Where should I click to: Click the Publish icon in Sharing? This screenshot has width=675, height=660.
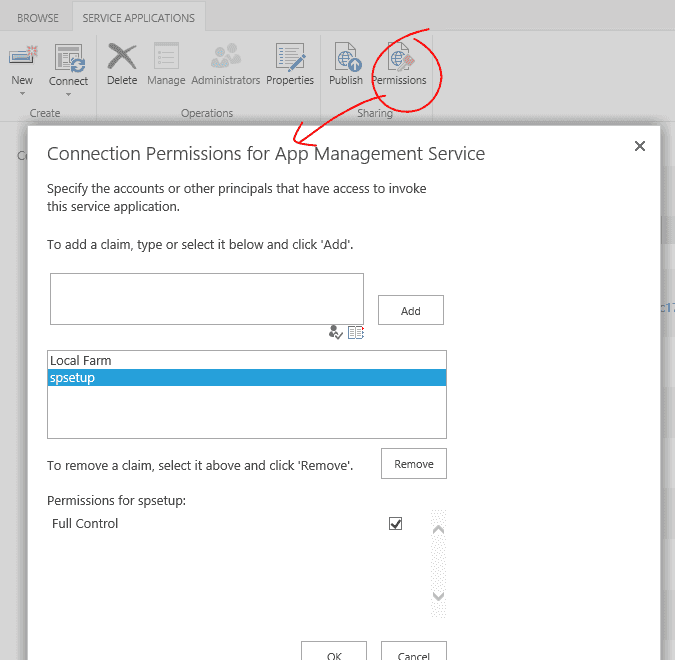tap(346, 58)
